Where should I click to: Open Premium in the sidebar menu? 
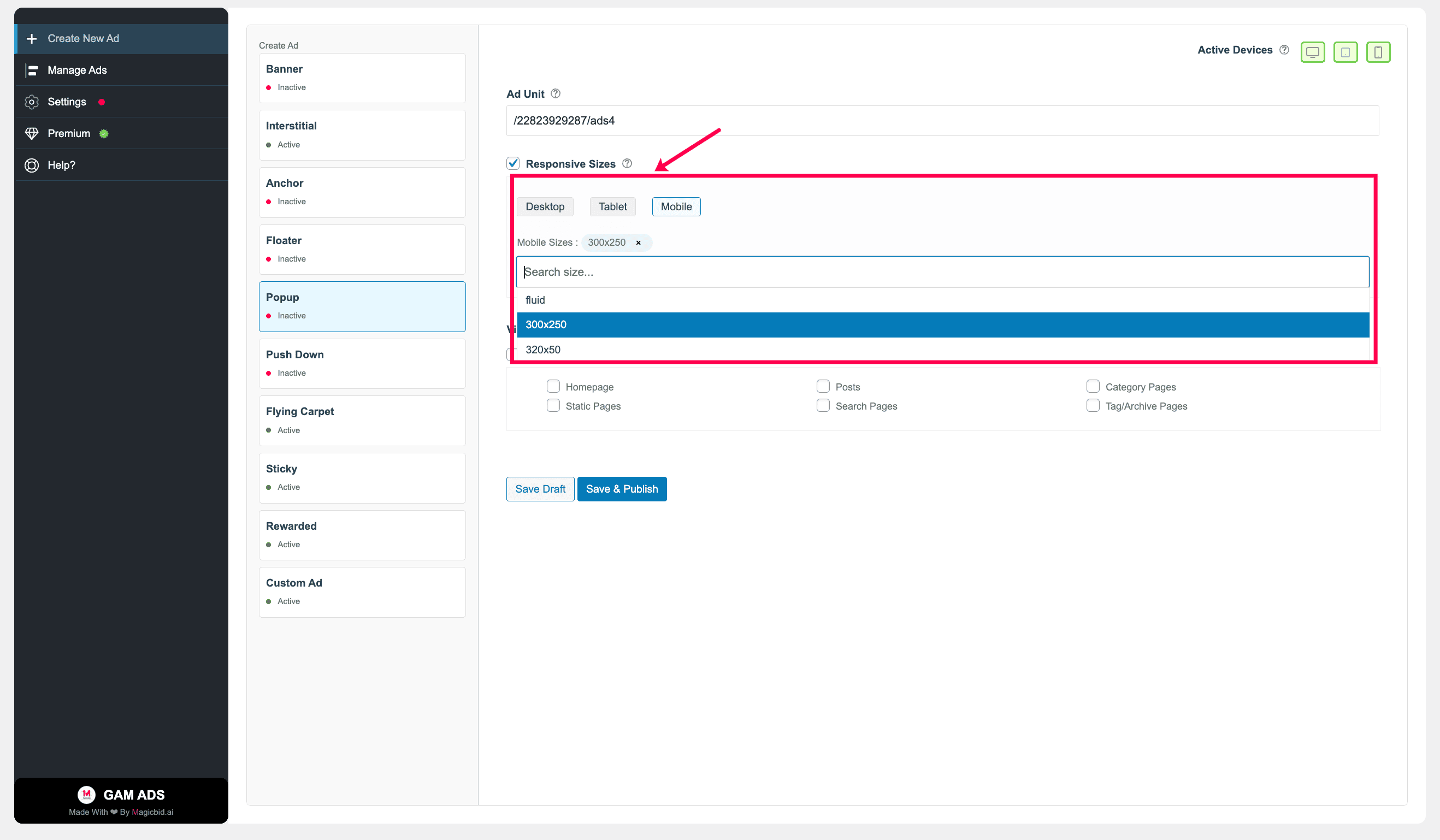pos(121,133)
